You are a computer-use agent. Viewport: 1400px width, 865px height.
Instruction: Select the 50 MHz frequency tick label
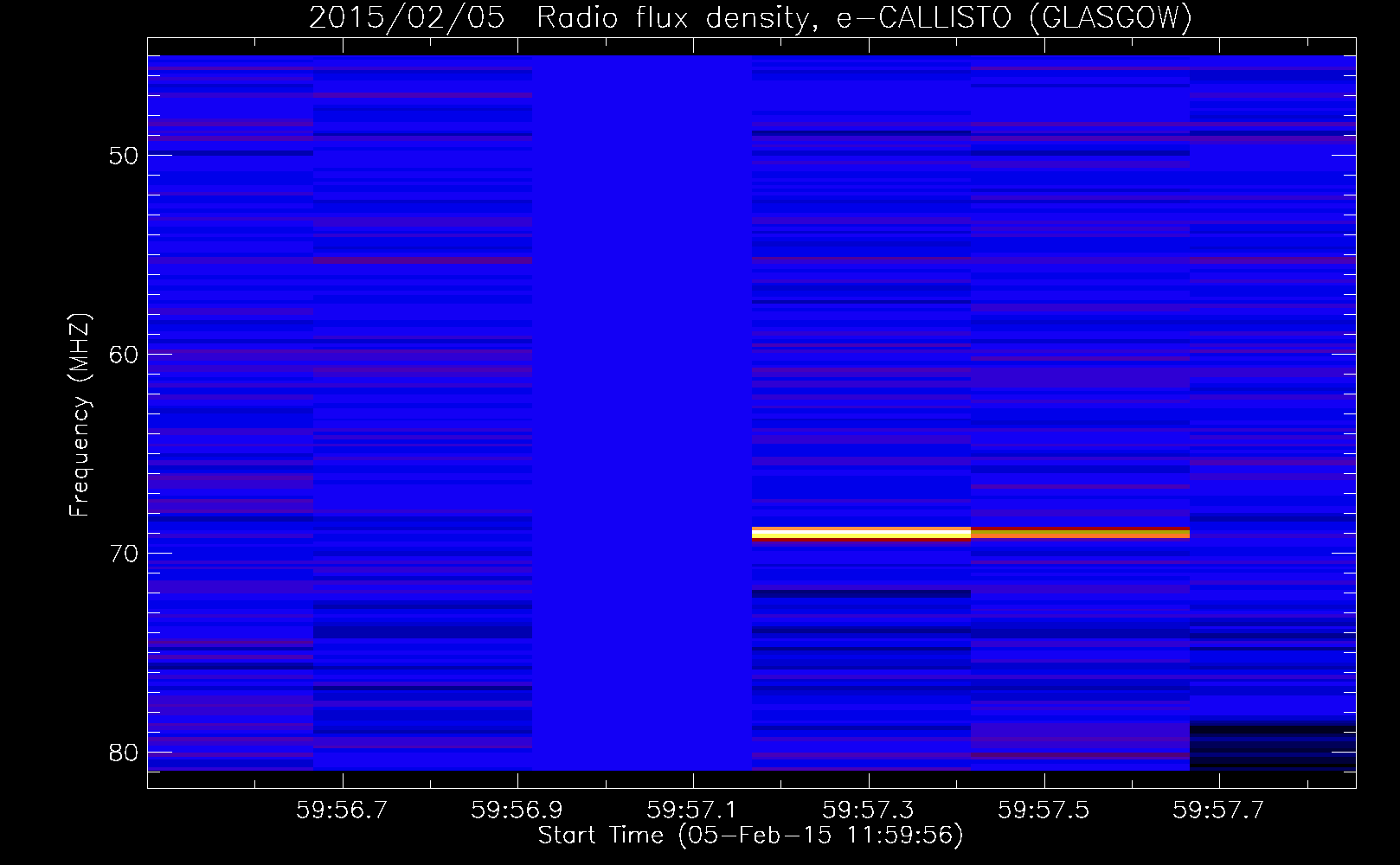click(x=124, y=156)
